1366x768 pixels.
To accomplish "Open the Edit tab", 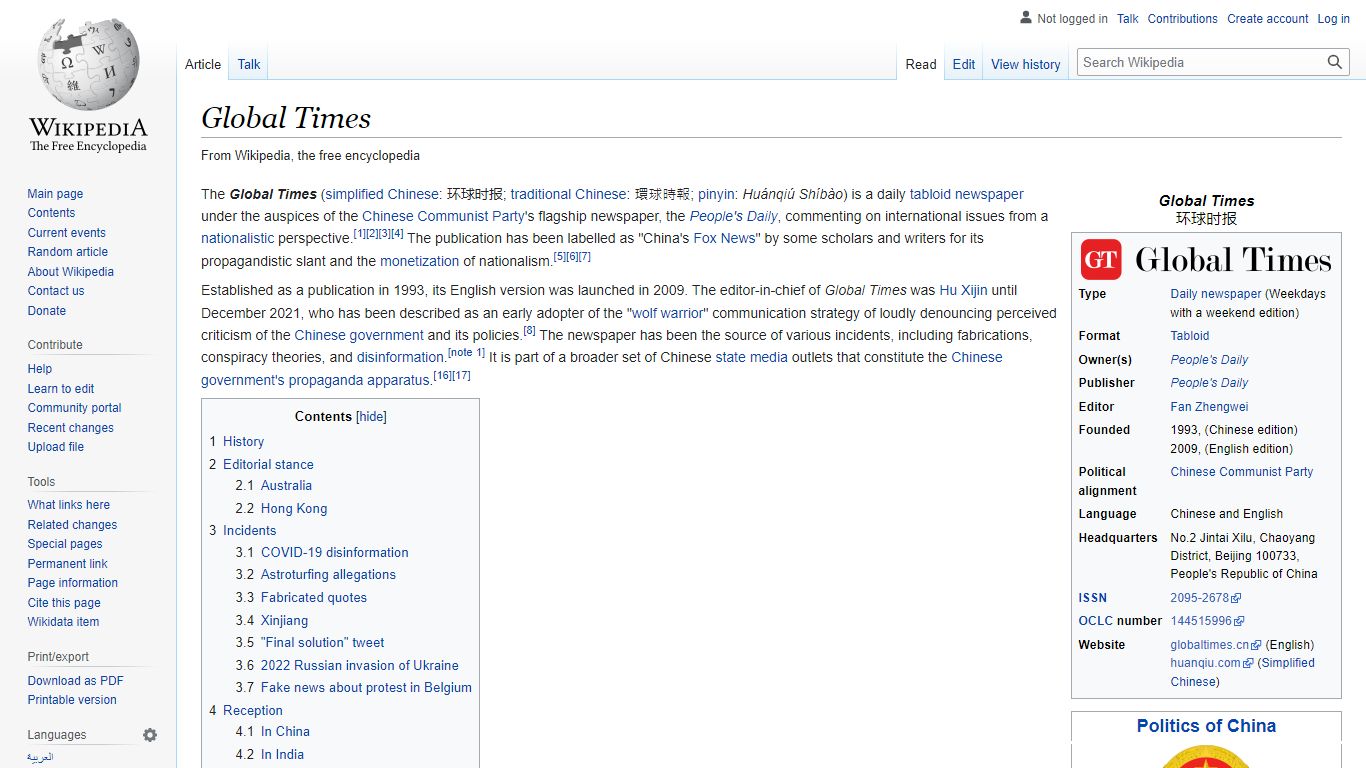I will [964, 64].
